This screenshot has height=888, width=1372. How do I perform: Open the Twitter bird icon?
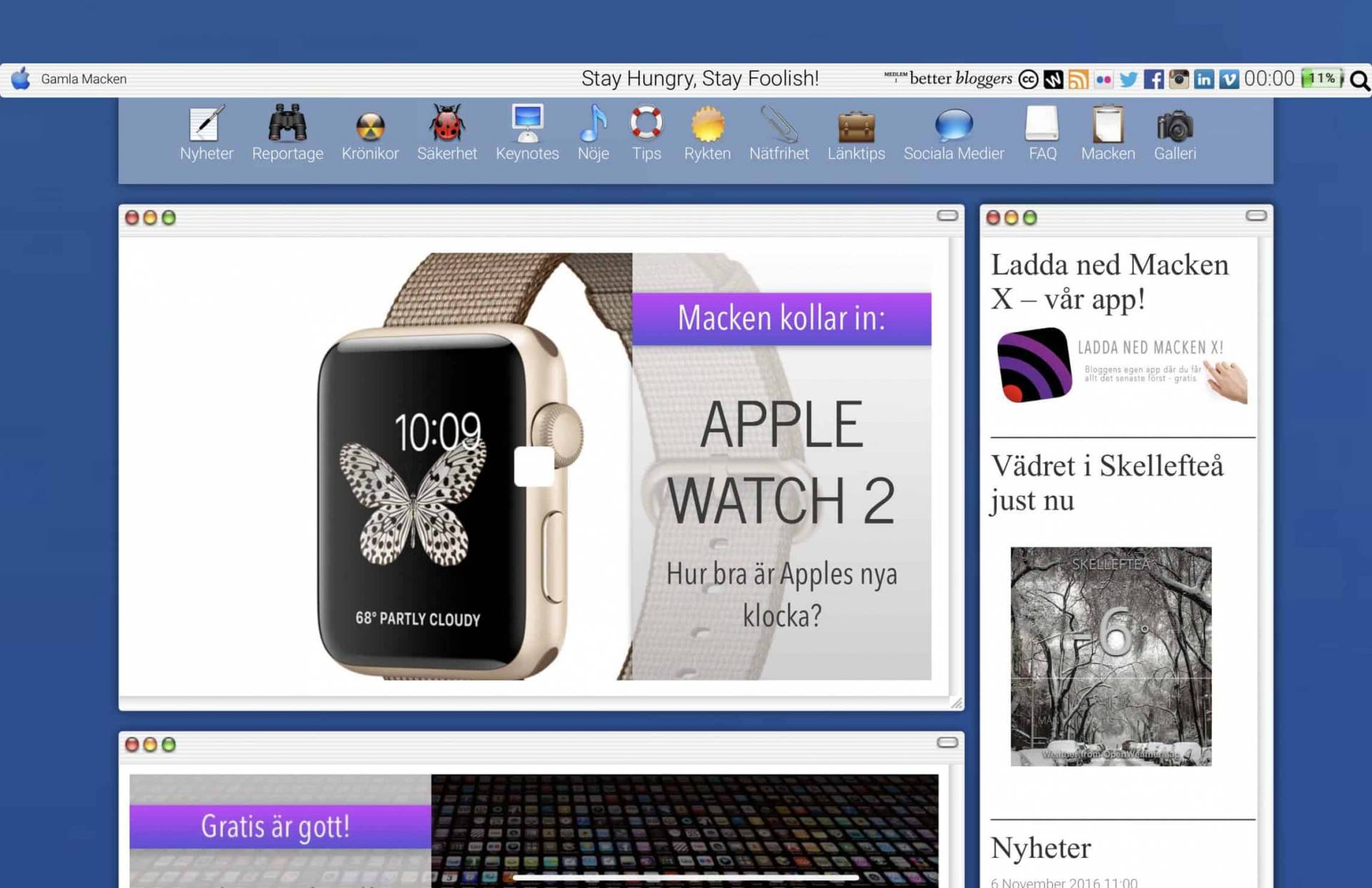tap(1128, 79)
